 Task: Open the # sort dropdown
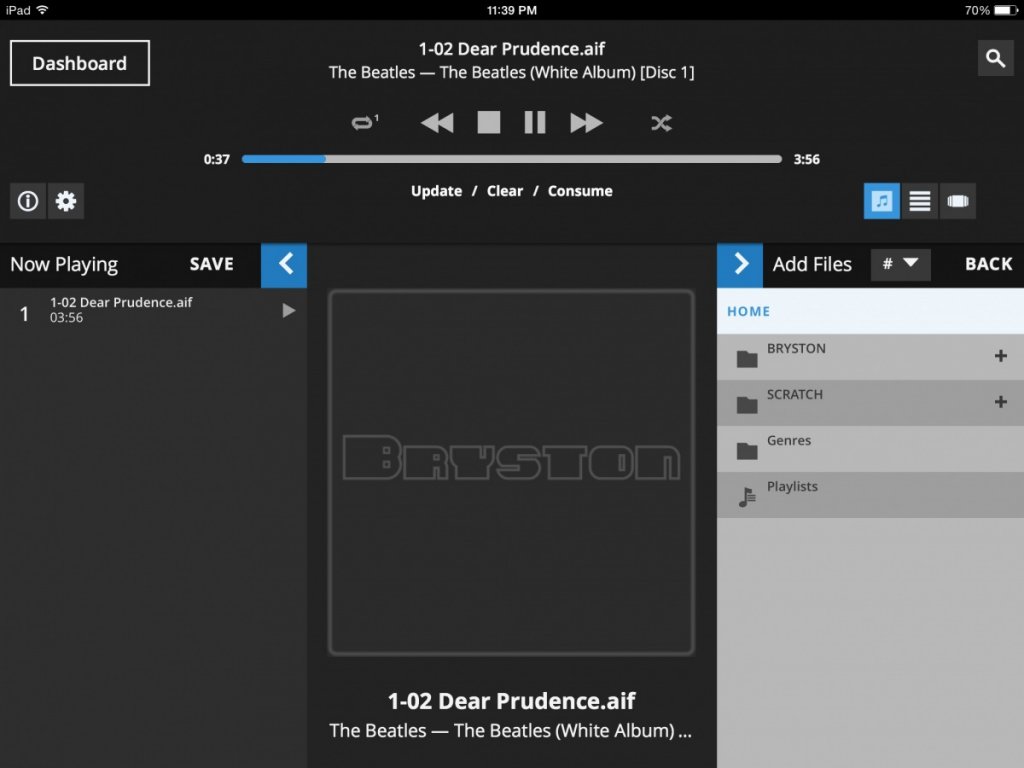(901, 264)
